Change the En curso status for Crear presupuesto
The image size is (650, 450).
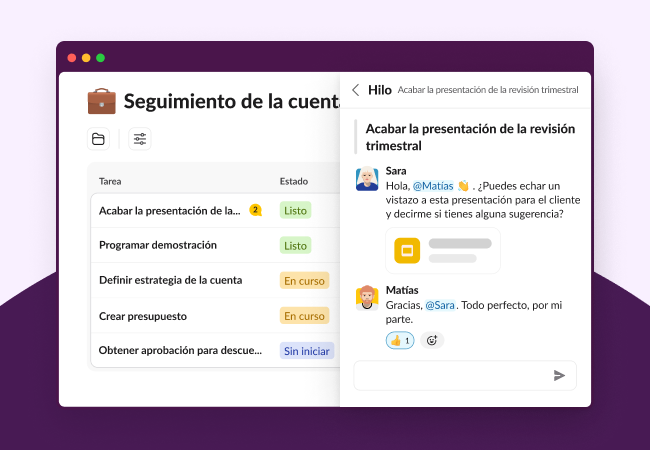(x=304, y=316)
